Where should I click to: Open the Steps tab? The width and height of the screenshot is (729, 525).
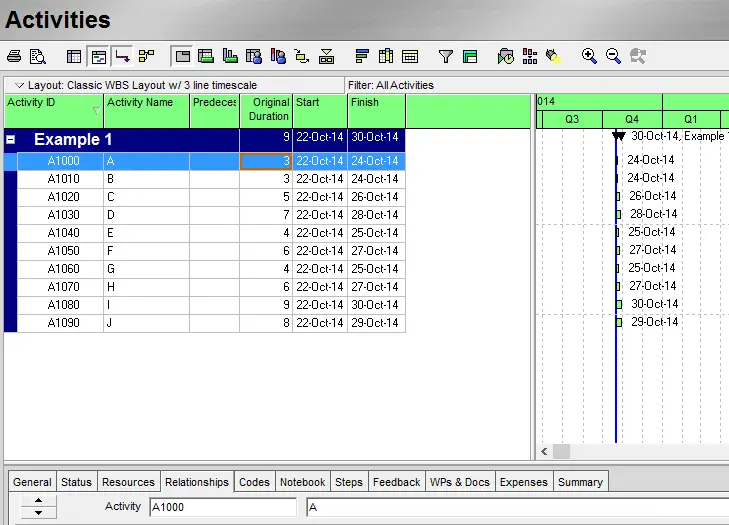pyautogui.click(x=349, y=482)
